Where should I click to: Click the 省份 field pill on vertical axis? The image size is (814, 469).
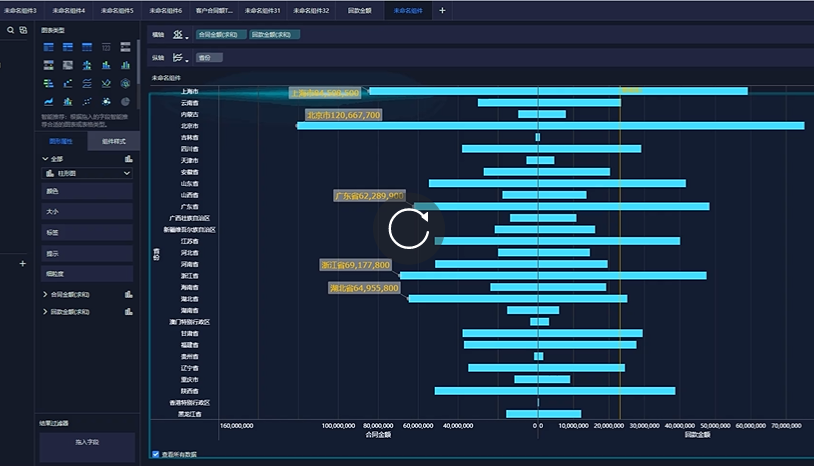[x=209, y=58]
